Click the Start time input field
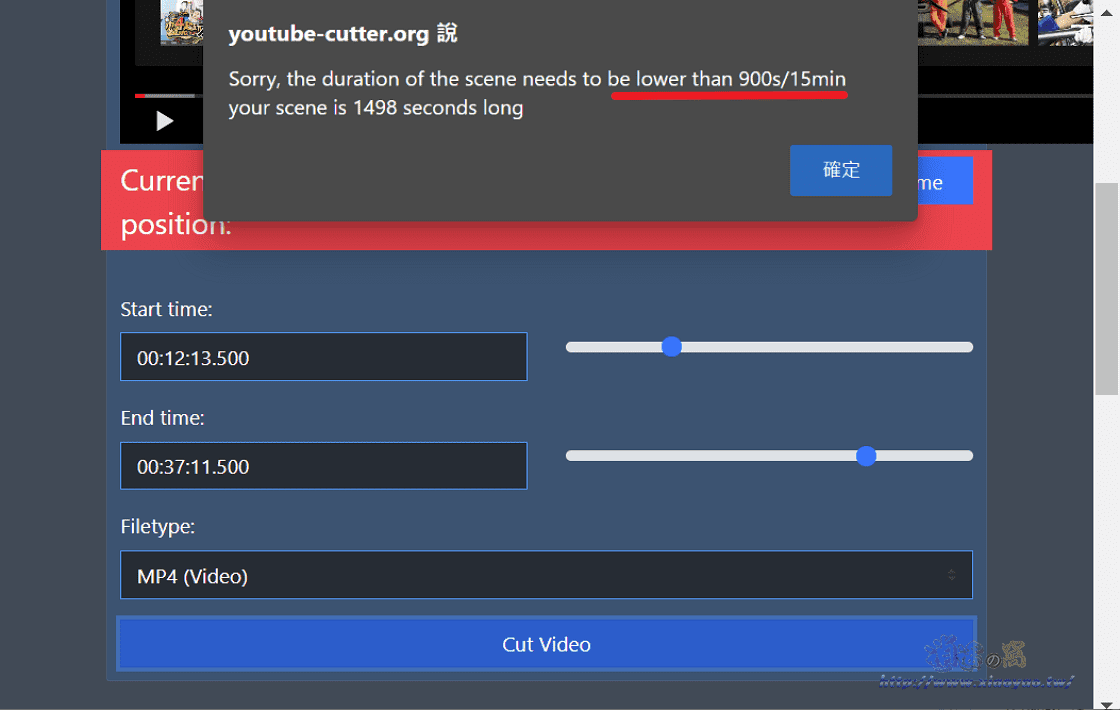The width and height of the screenshot is (1120, 710). [x=324, y=356]
